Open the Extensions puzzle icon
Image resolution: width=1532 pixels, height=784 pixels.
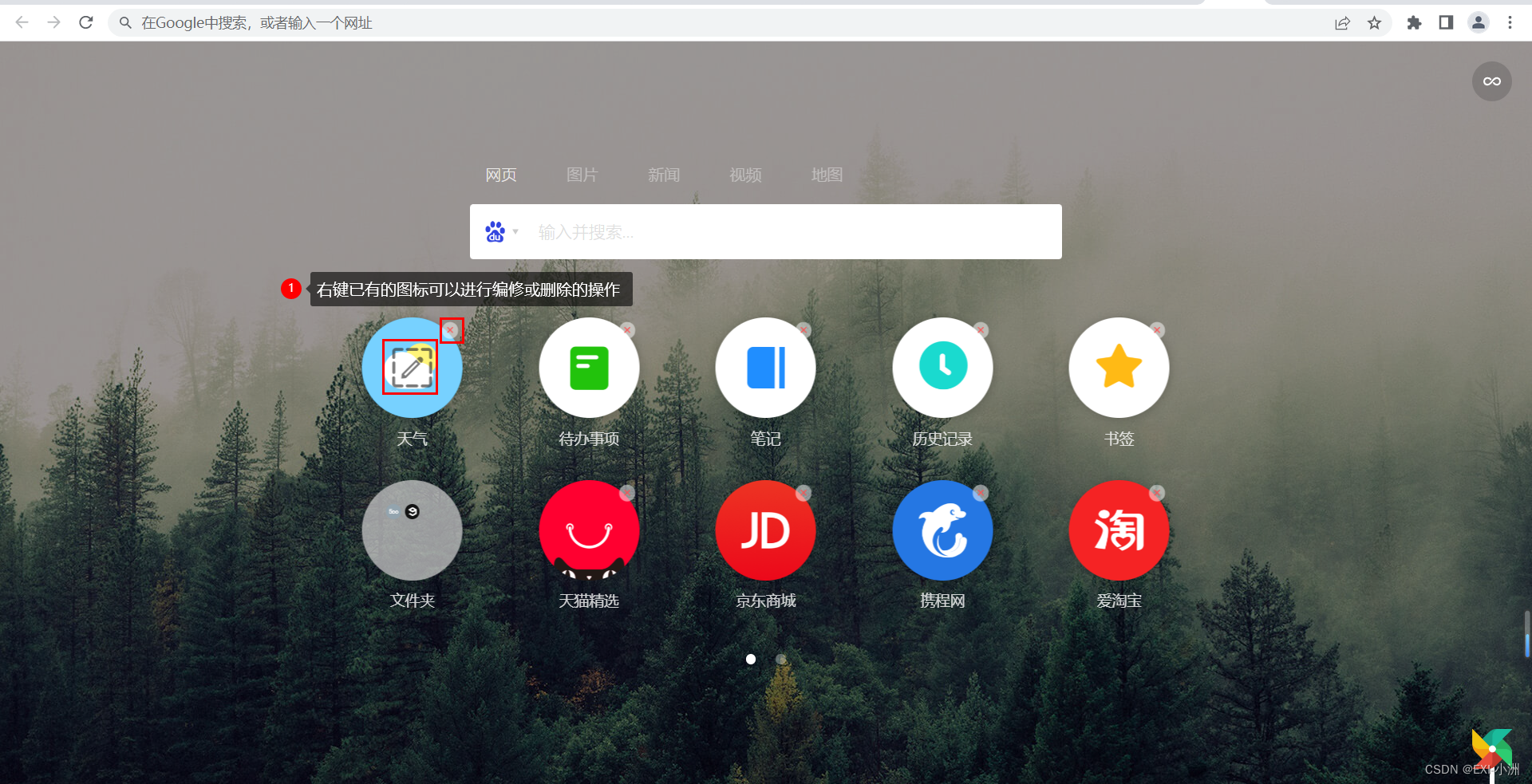coord(1414,23)
